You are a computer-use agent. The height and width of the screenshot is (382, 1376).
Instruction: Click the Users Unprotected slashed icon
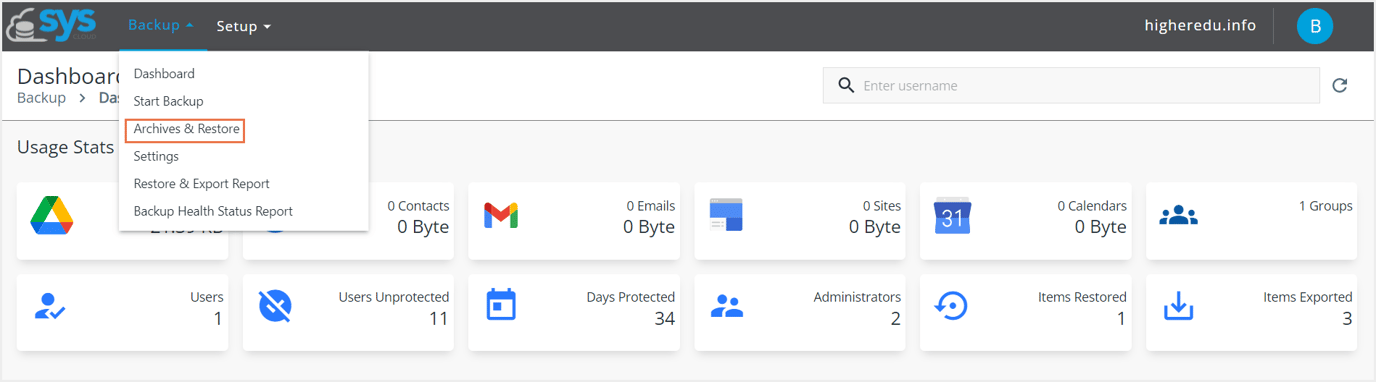pos(275,306)
